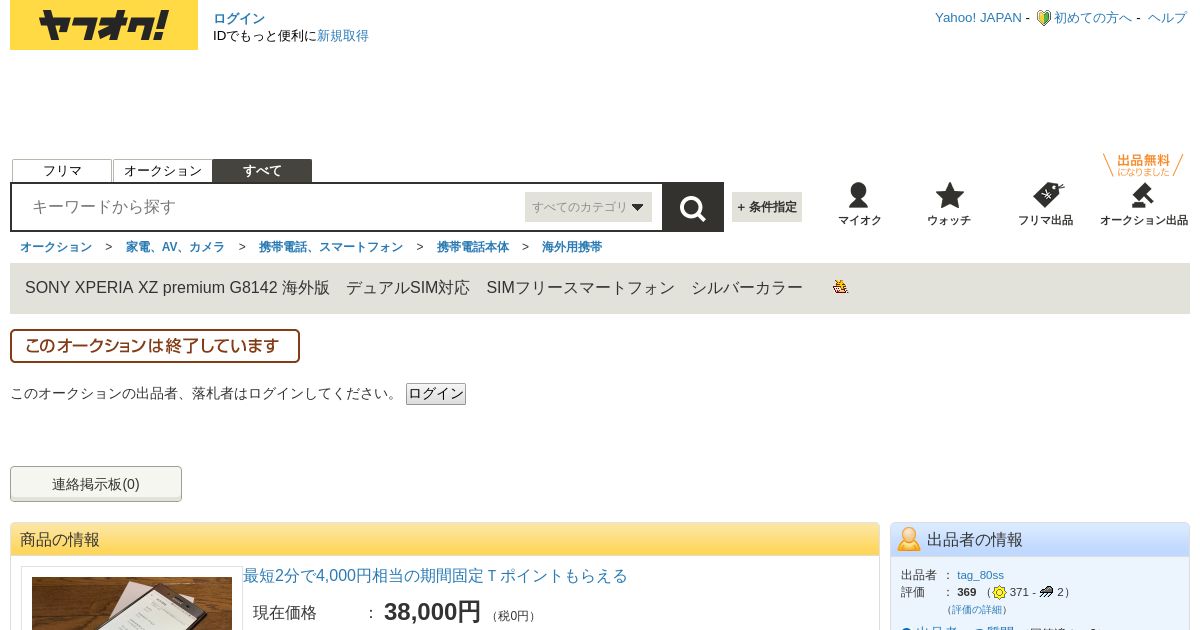Click the SONY XPERIA XZ premium title
The image size is (1200, 630).
414,288
